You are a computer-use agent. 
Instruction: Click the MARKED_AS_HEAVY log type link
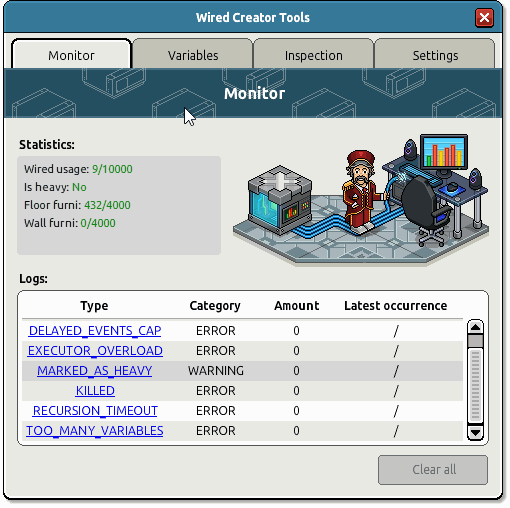point(95,370)
